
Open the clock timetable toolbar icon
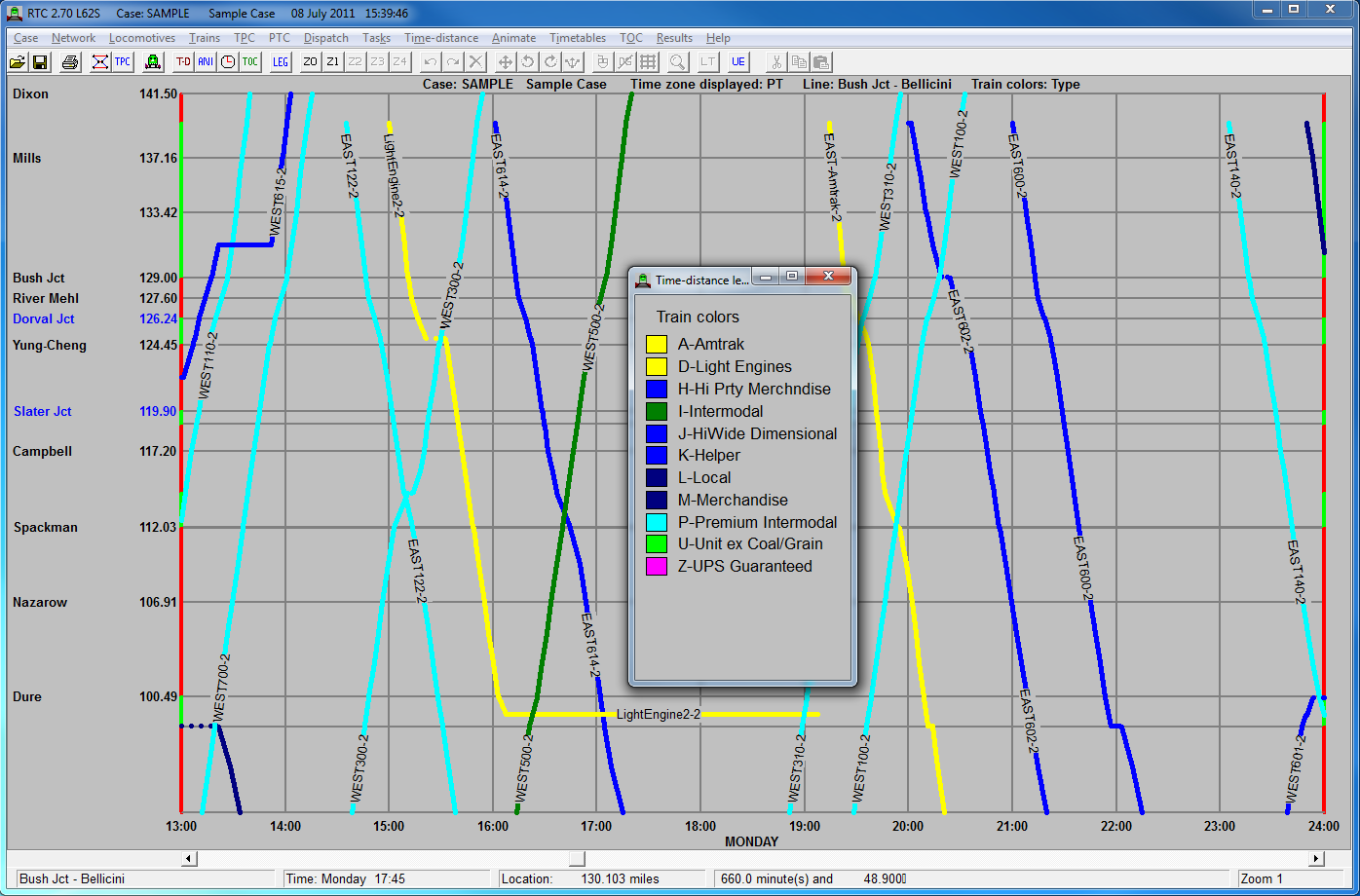[x=228, y=62]
